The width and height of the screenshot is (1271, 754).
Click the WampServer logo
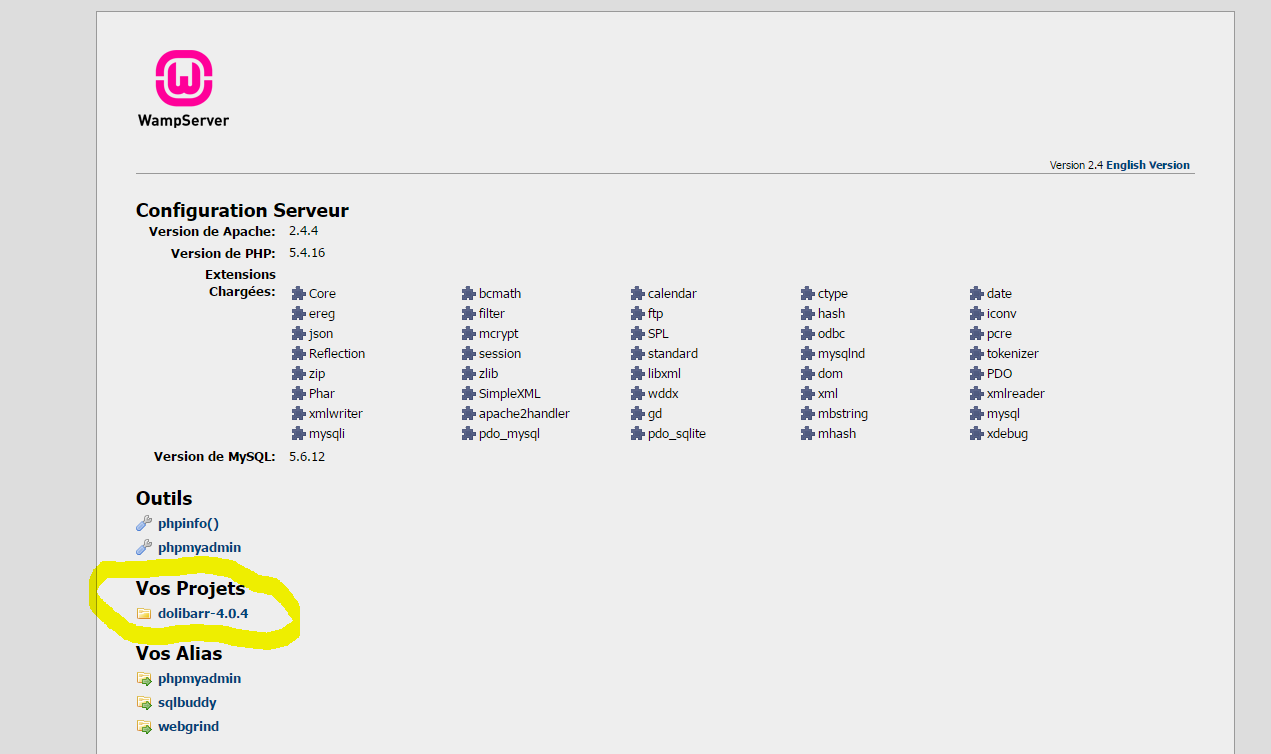point(184,89)
